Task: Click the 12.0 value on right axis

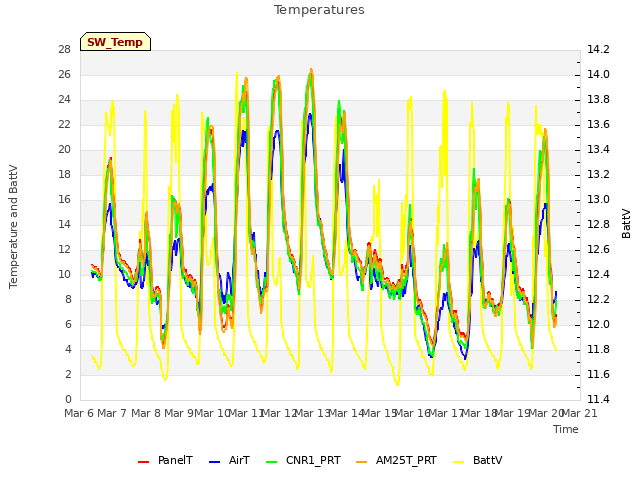Action: 598,324
